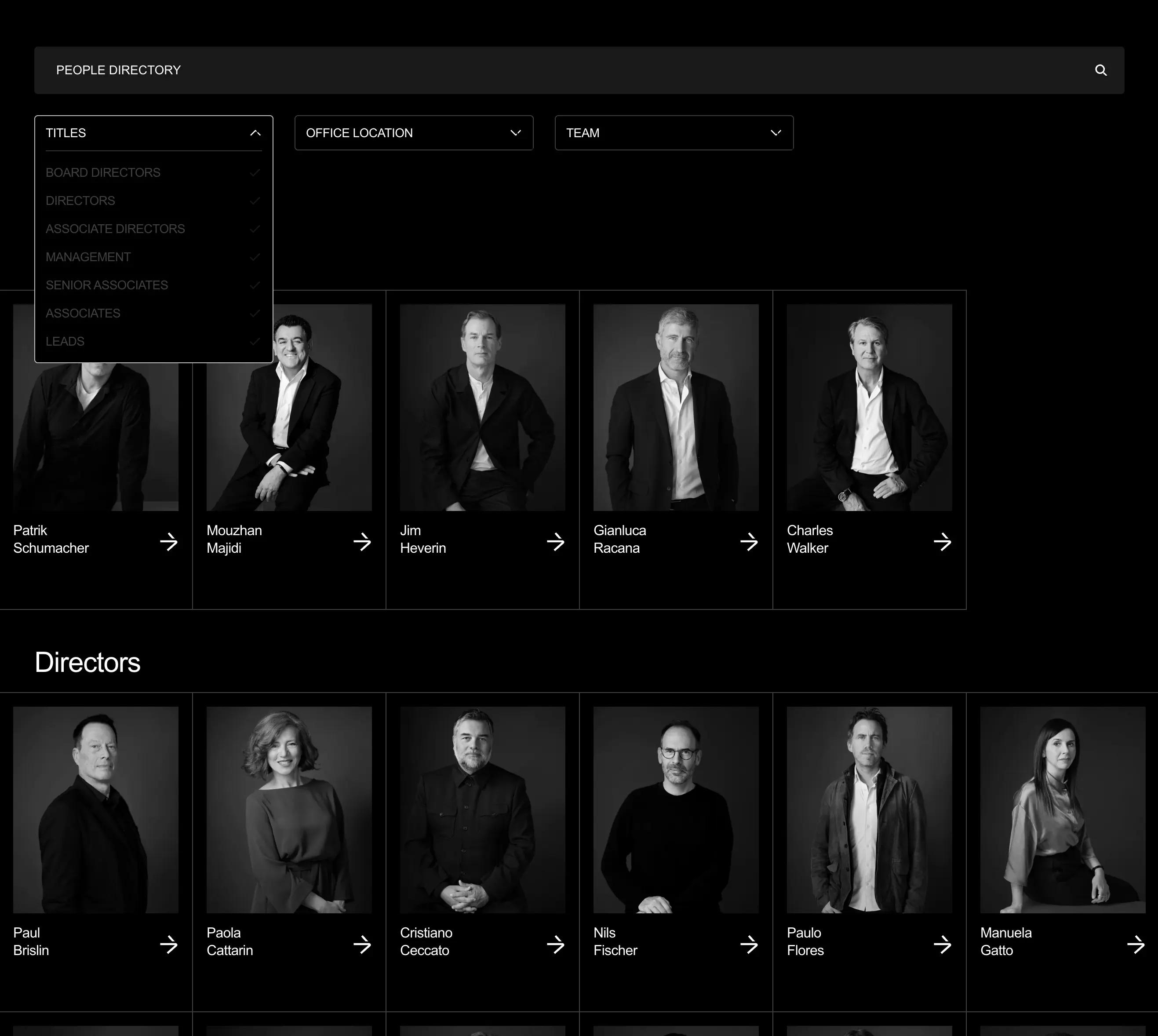Toggle the Directors filter checkmark
The width and height of the screenshot is (1158, 1036).
coord(255,201)
